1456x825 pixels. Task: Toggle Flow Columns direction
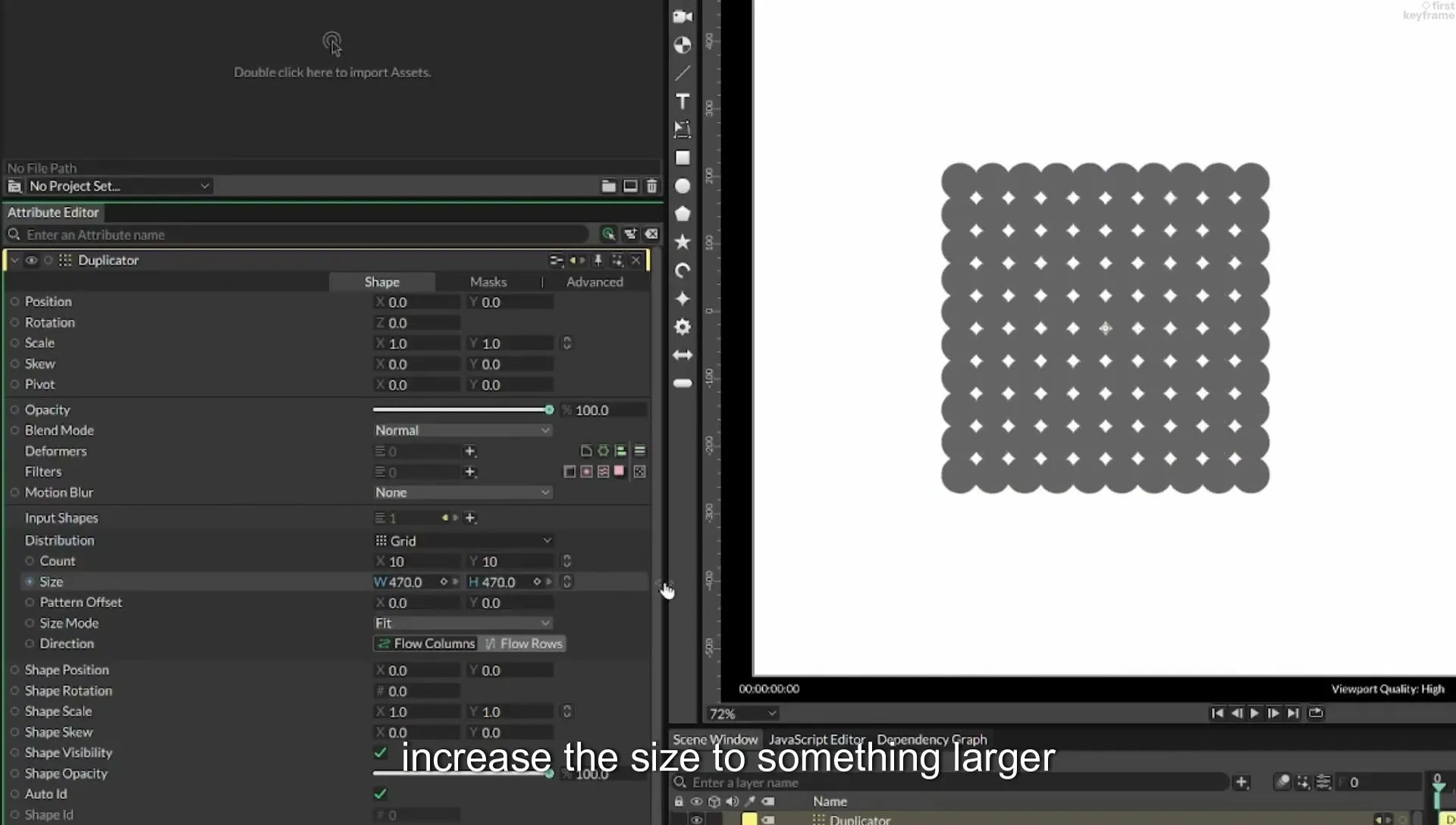tap(426, 644)
